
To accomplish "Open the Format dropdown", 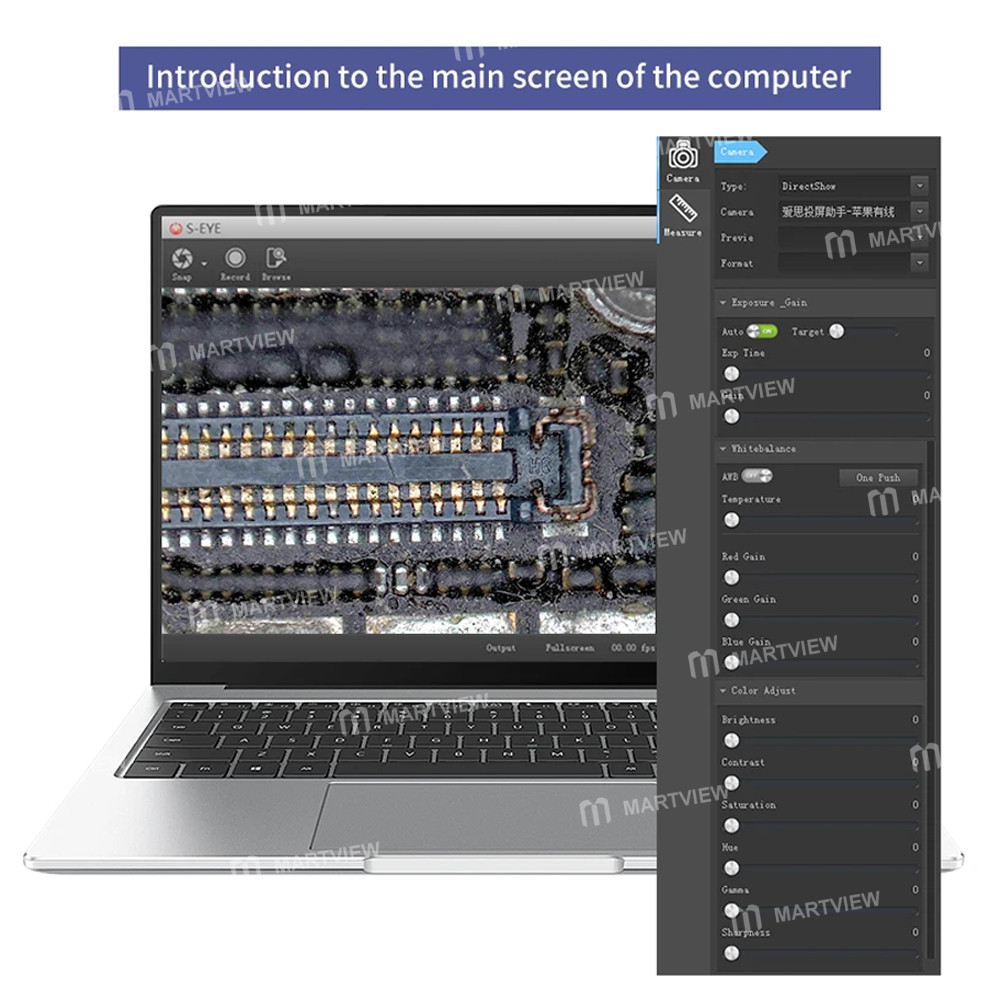I will [919, 263].
